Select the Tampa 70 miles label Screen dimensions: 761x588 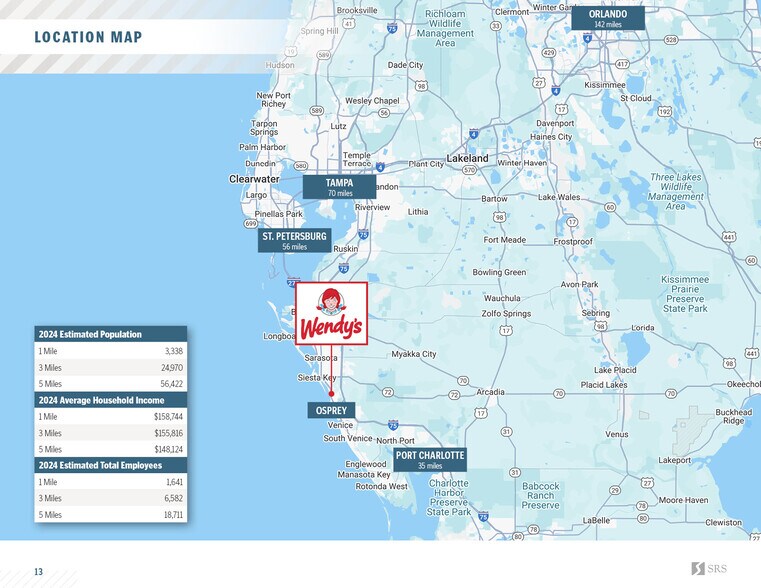[339, 187]
